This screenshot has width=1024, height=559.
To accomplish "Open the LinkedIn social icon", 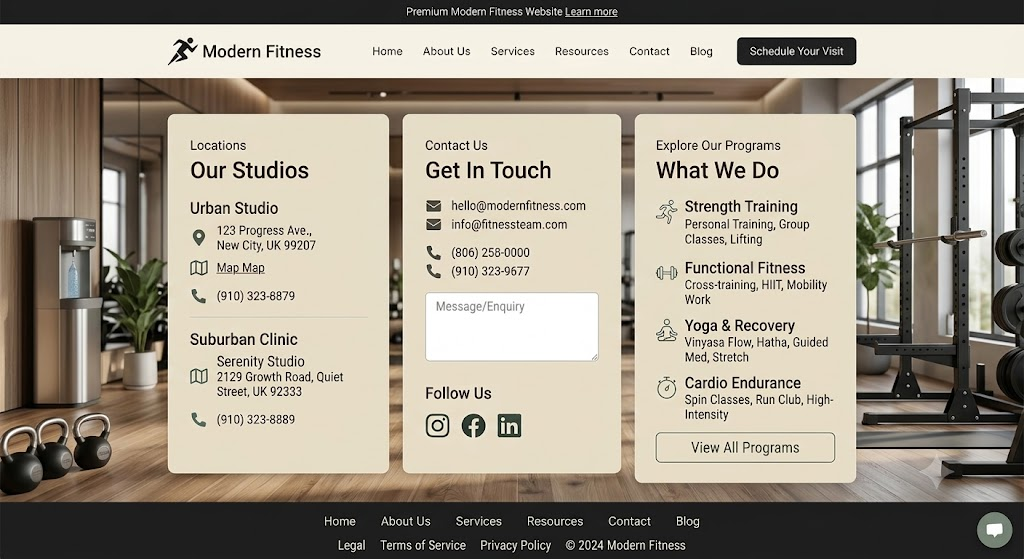I will [x=509, y=426].
